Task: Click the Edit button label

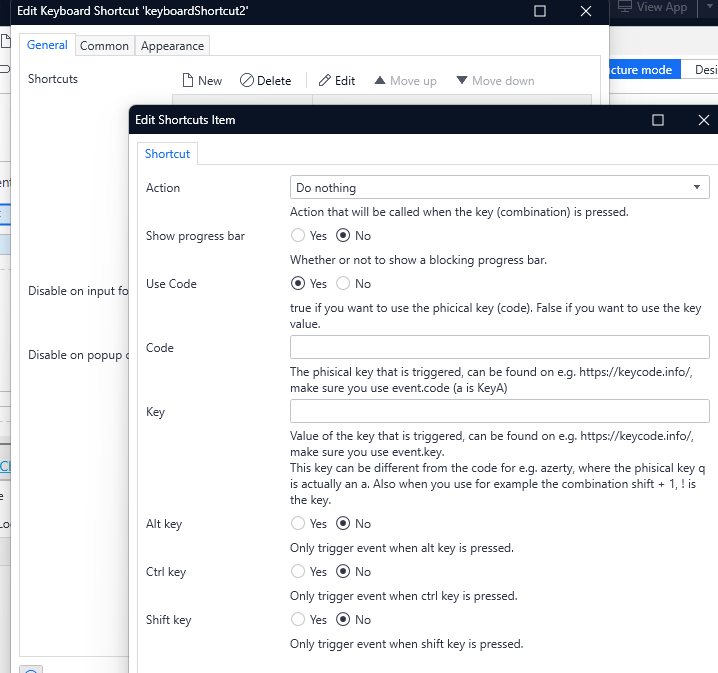Action: pos(345,81)
